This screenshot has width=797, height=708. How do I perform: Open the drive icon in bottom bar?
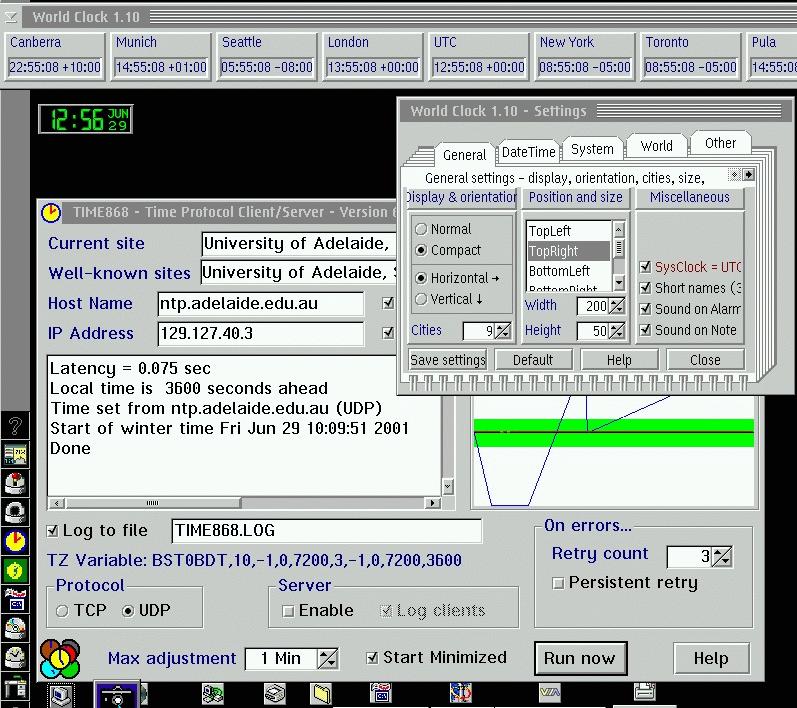click(x=275, y=694)
